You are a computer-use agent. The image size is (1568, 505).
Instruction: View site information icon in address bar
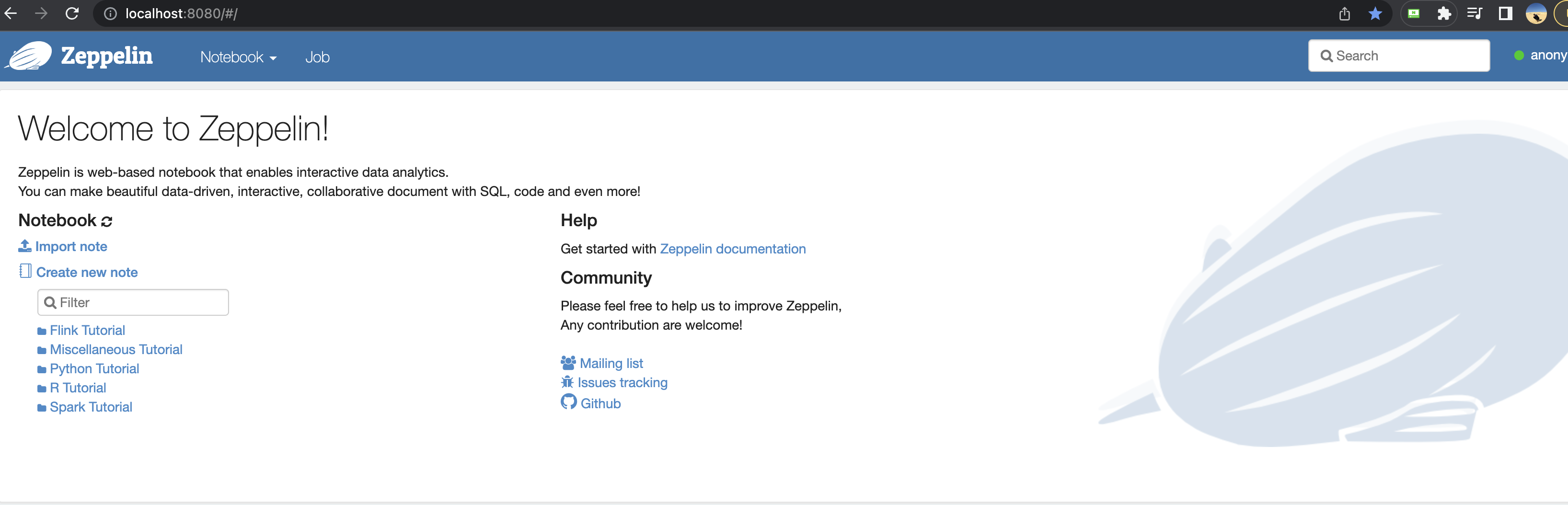coord(110,13)
